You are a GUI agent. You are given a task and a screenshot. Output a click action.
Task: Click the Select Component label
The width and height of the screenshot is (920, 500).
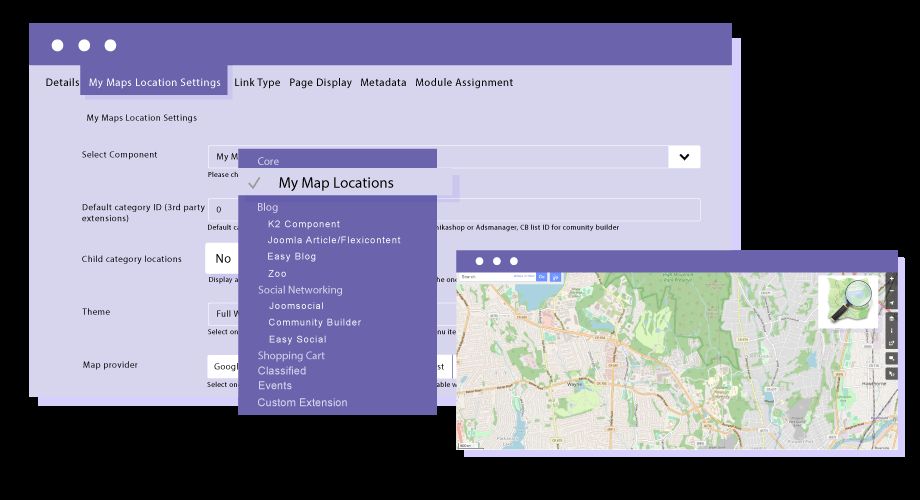(120, 154)
